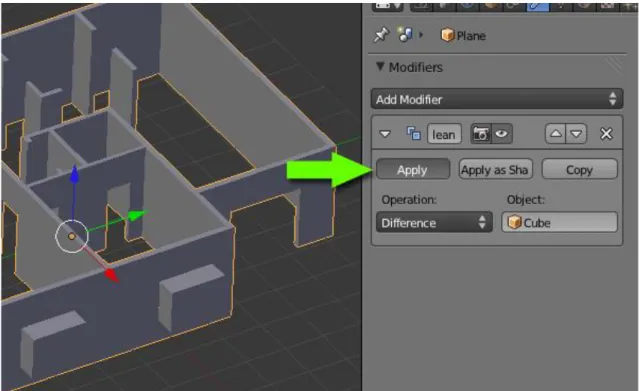Open the Difference operation dropdown
This screenshot has height=391, width=639.
(x=434, y=222)
